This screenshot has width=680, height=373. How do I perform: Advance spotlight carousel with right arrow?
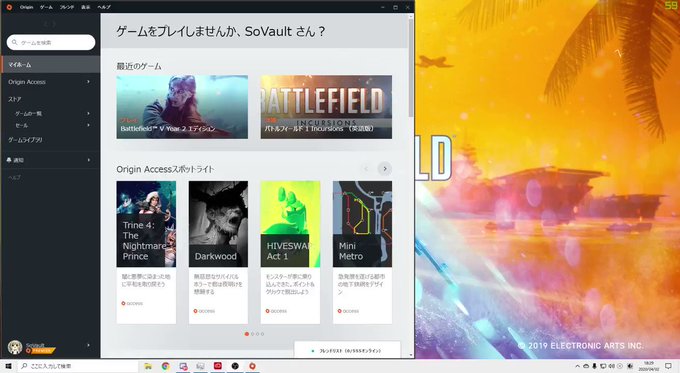click(x=385, y=168)
